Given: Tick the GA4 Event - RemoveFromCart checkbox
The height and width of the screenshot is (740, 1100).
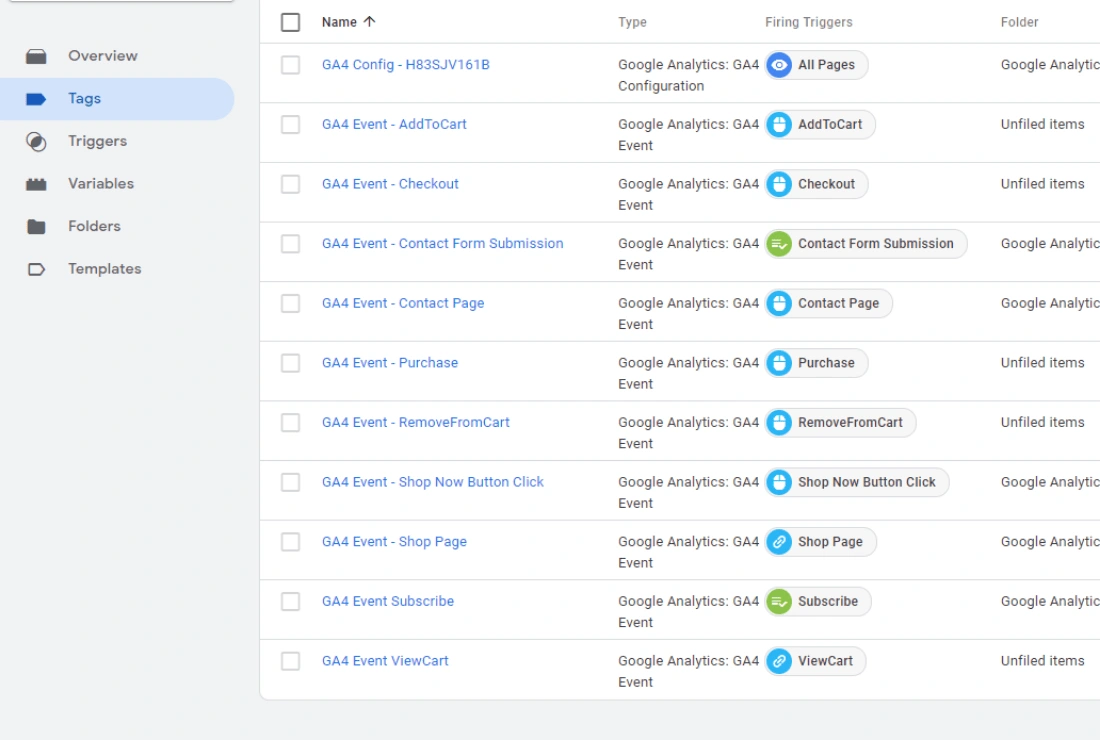Looking at the screenshot, I should point(290,423).
